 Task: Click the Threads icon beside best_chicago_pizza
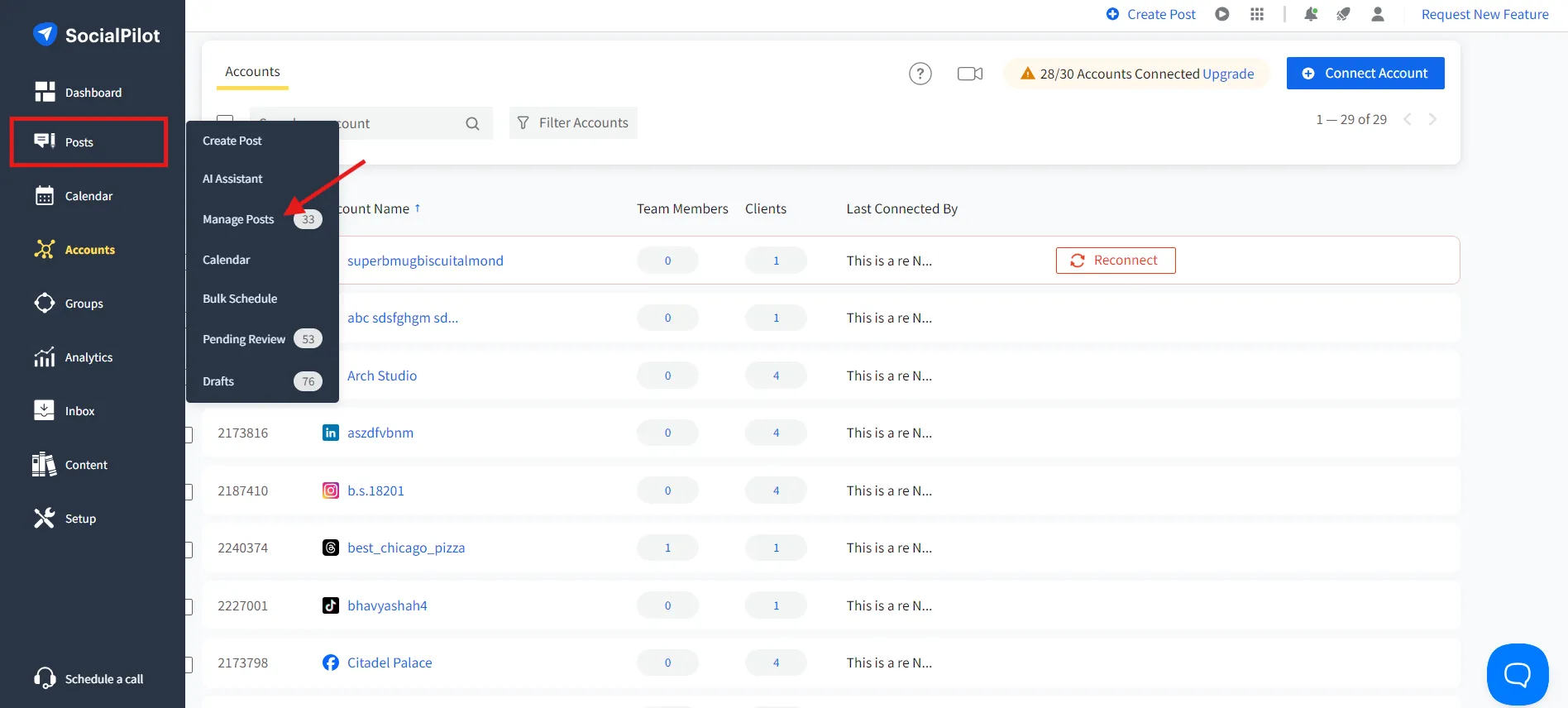pyautogui.click(x=331, y=548)
